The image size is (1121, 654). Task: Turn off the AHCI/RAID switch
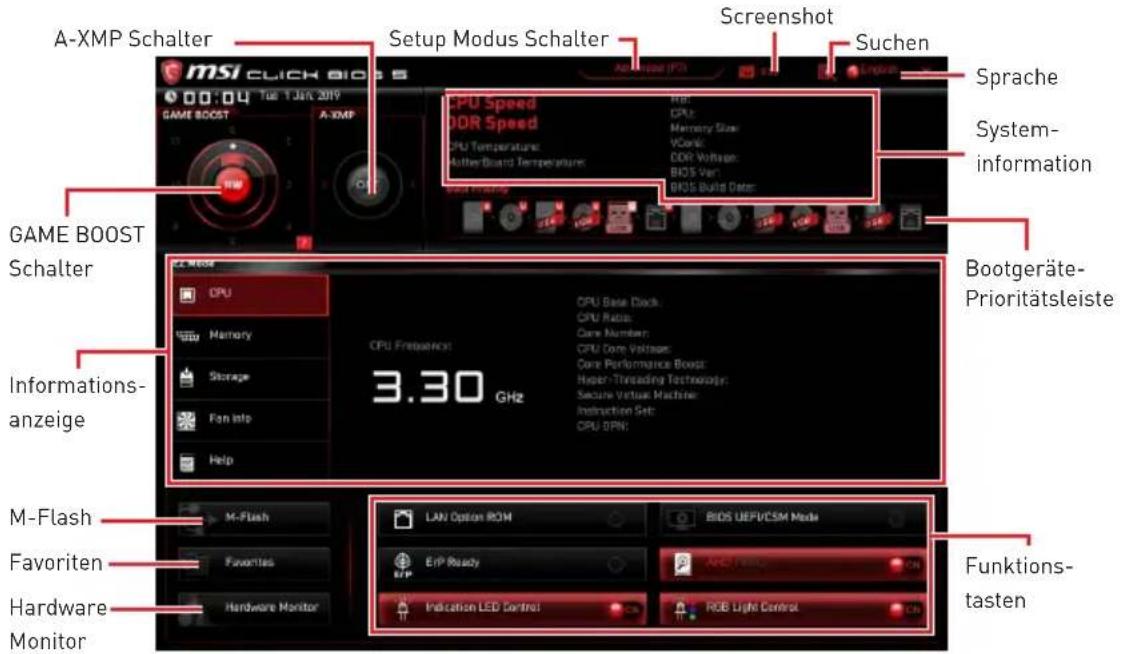[x=904, y=565]
